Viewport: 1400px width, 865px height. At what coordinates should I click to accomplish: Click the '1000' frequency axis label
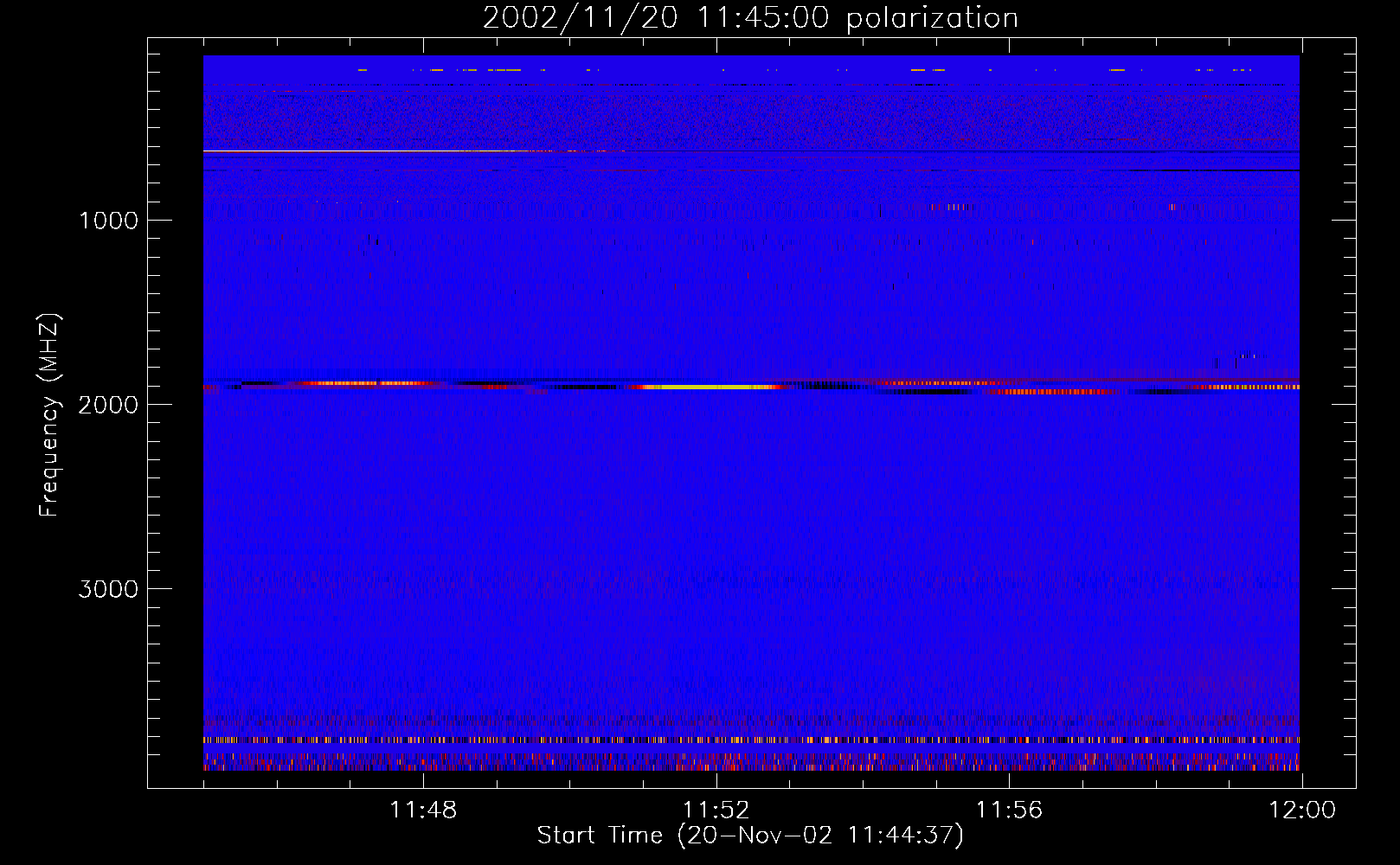coord(108,221)
